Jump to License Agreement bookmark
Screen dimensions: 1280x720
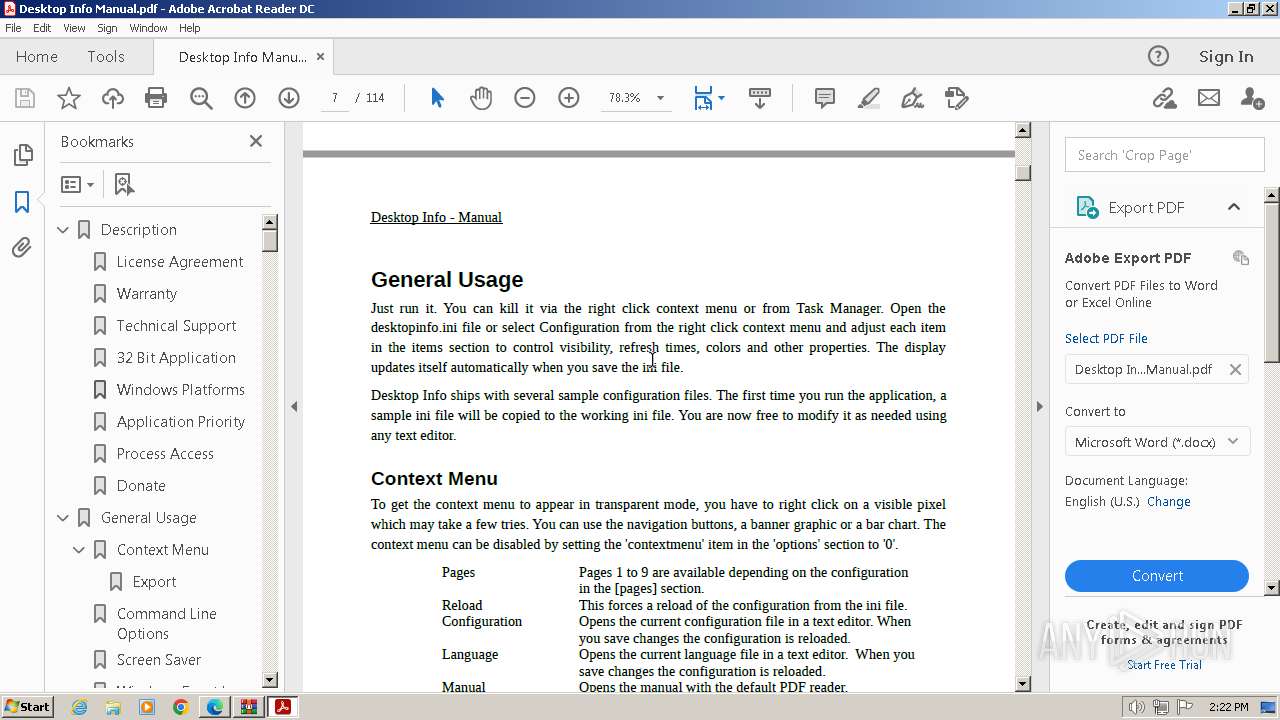(x=180, y=262)
